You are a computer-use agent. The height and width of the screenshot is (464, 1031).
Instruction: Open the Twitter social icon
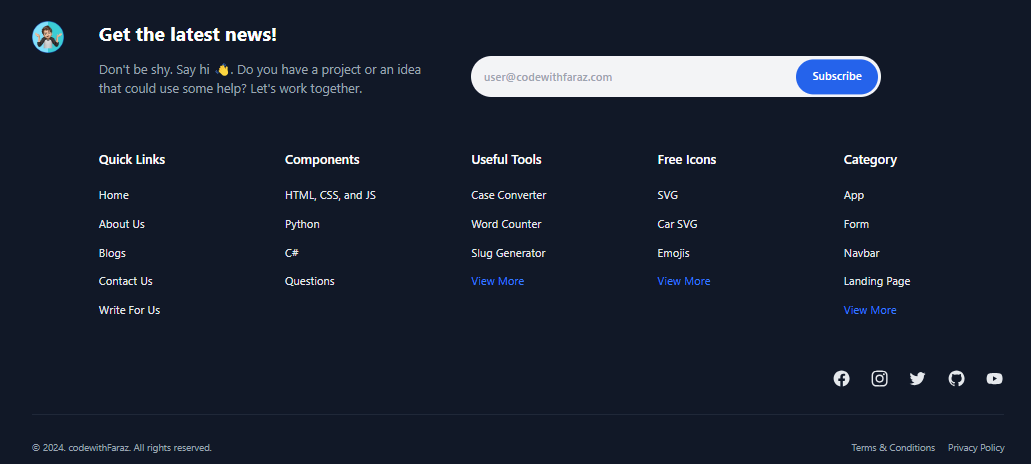pyautogui.click(x=917, y=379)
